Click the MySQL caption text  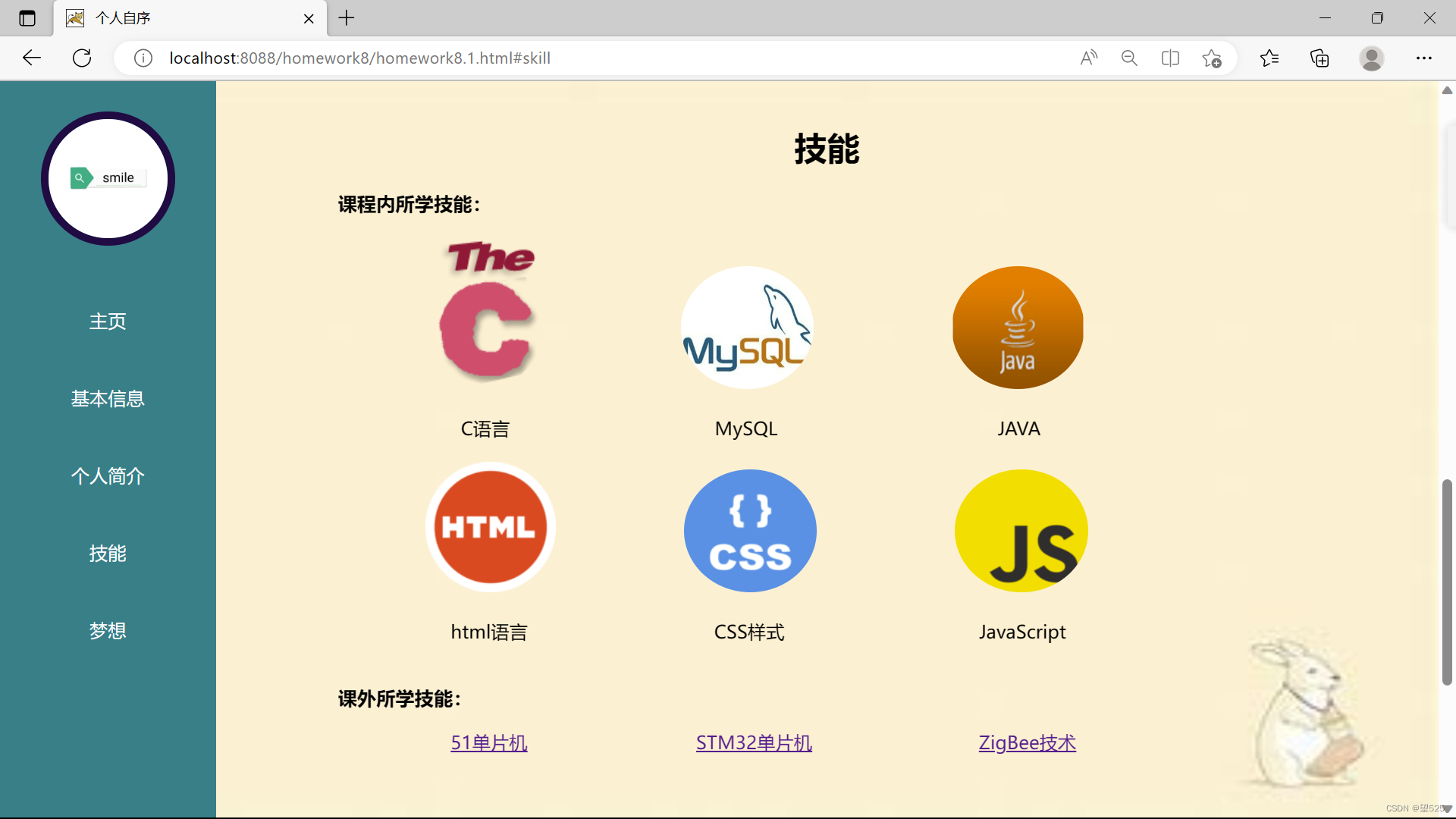[746, 429]
